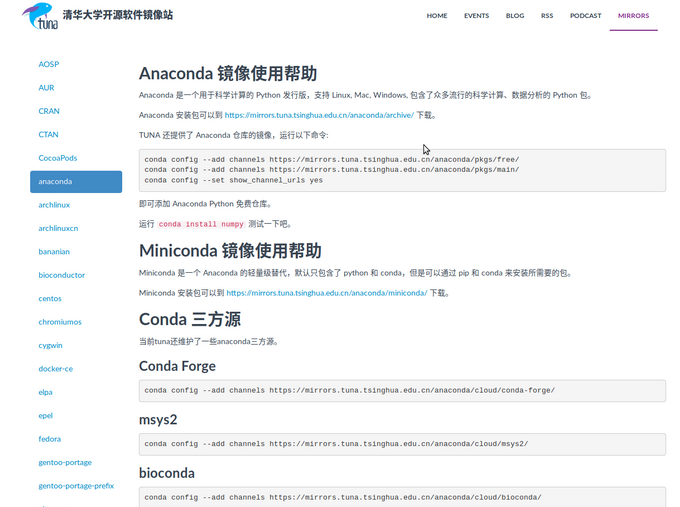Image resolution: width=680 pixels, height=507 pixels.
Task: Select centos in the sidebar
Action: (x=50, y=298)
